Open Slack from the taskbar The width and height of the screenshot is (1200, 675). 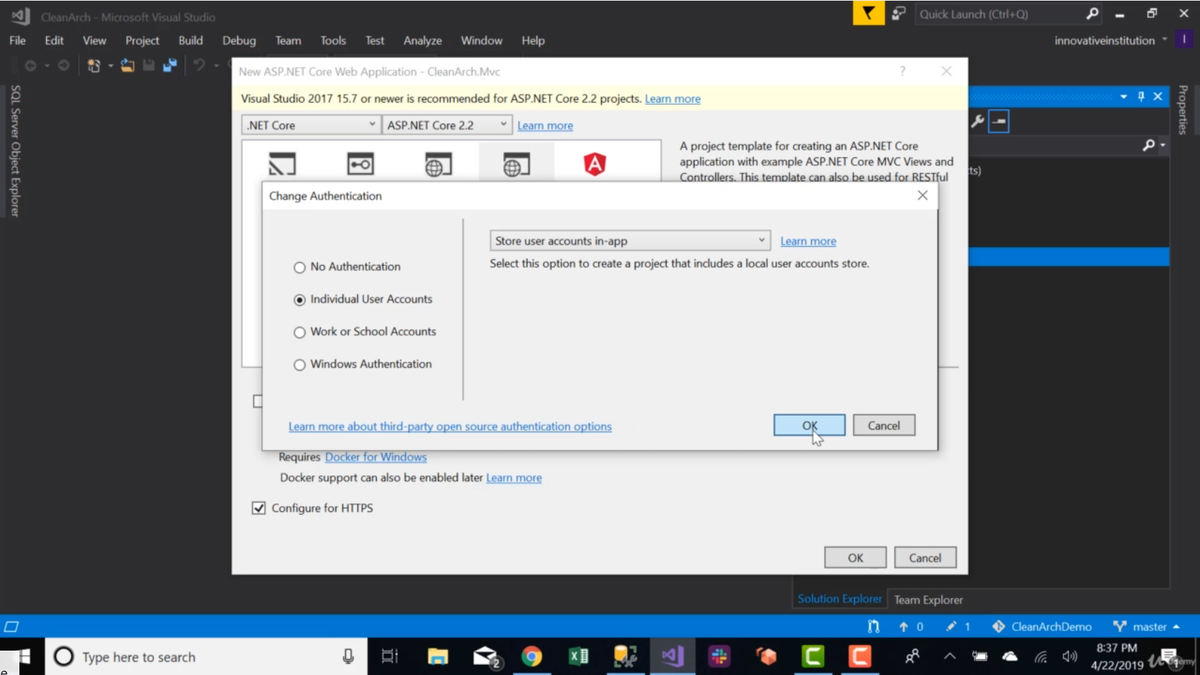tap(719, 656)
